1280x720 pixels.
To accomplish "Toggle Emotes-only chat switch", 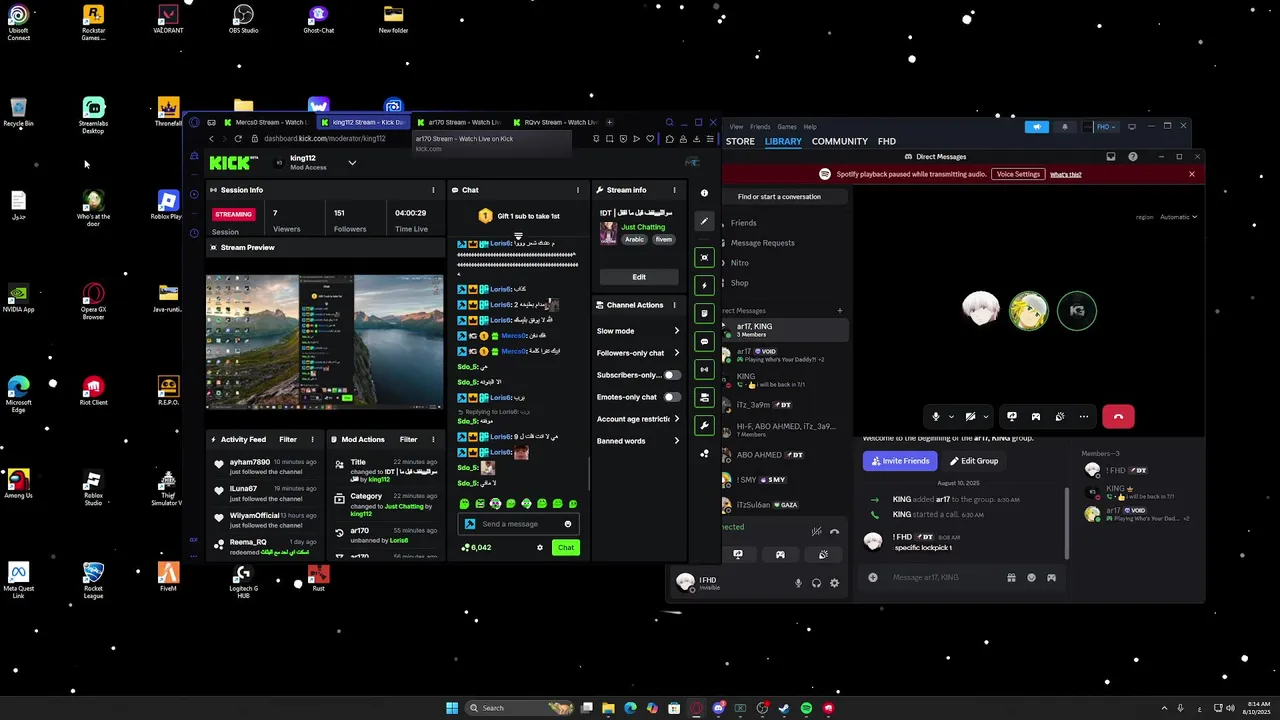I will 671,397.
